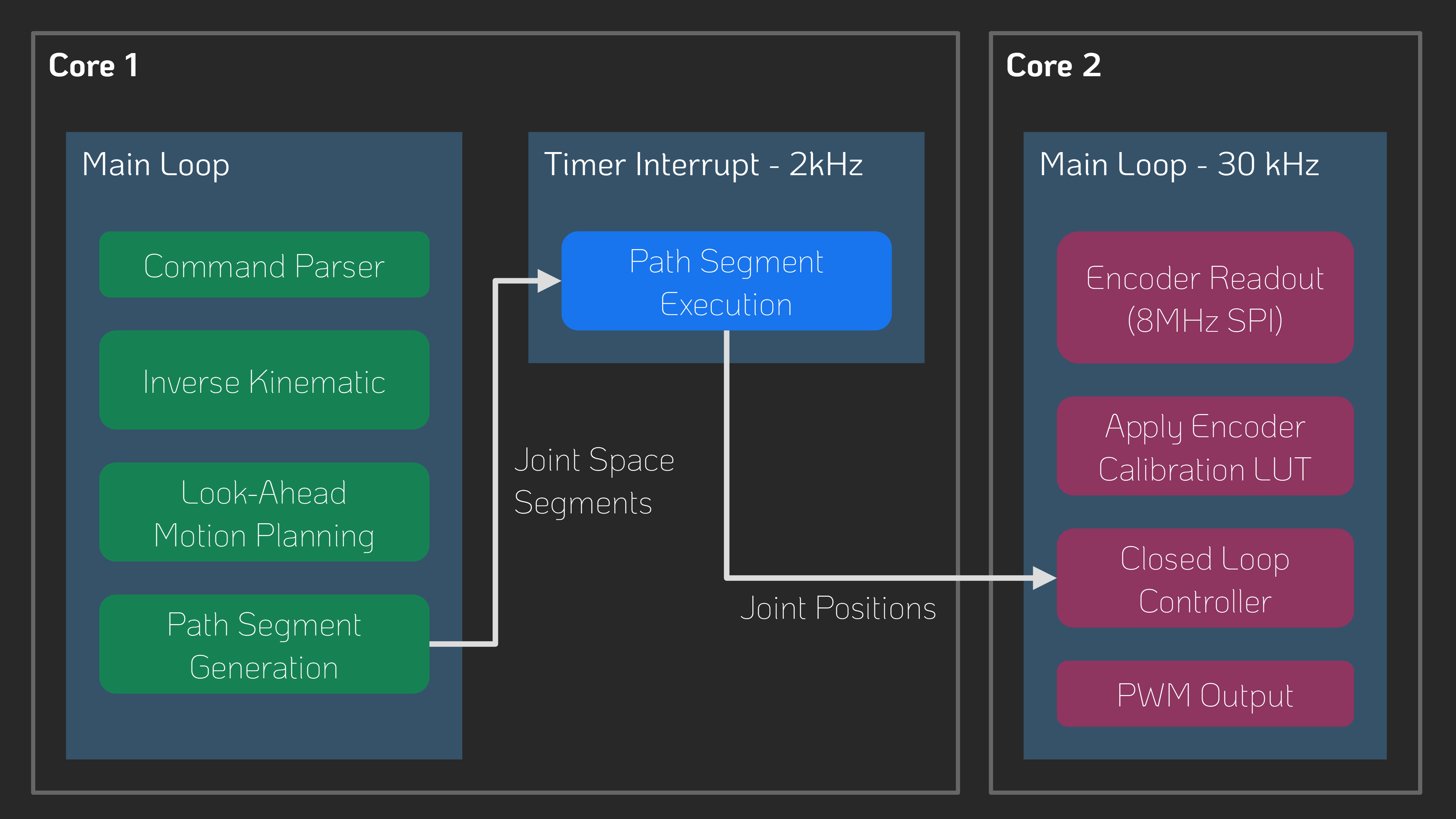Click the blue Path Segment Execution block
The image size is (1456, 819).
(x=726, y=281)
